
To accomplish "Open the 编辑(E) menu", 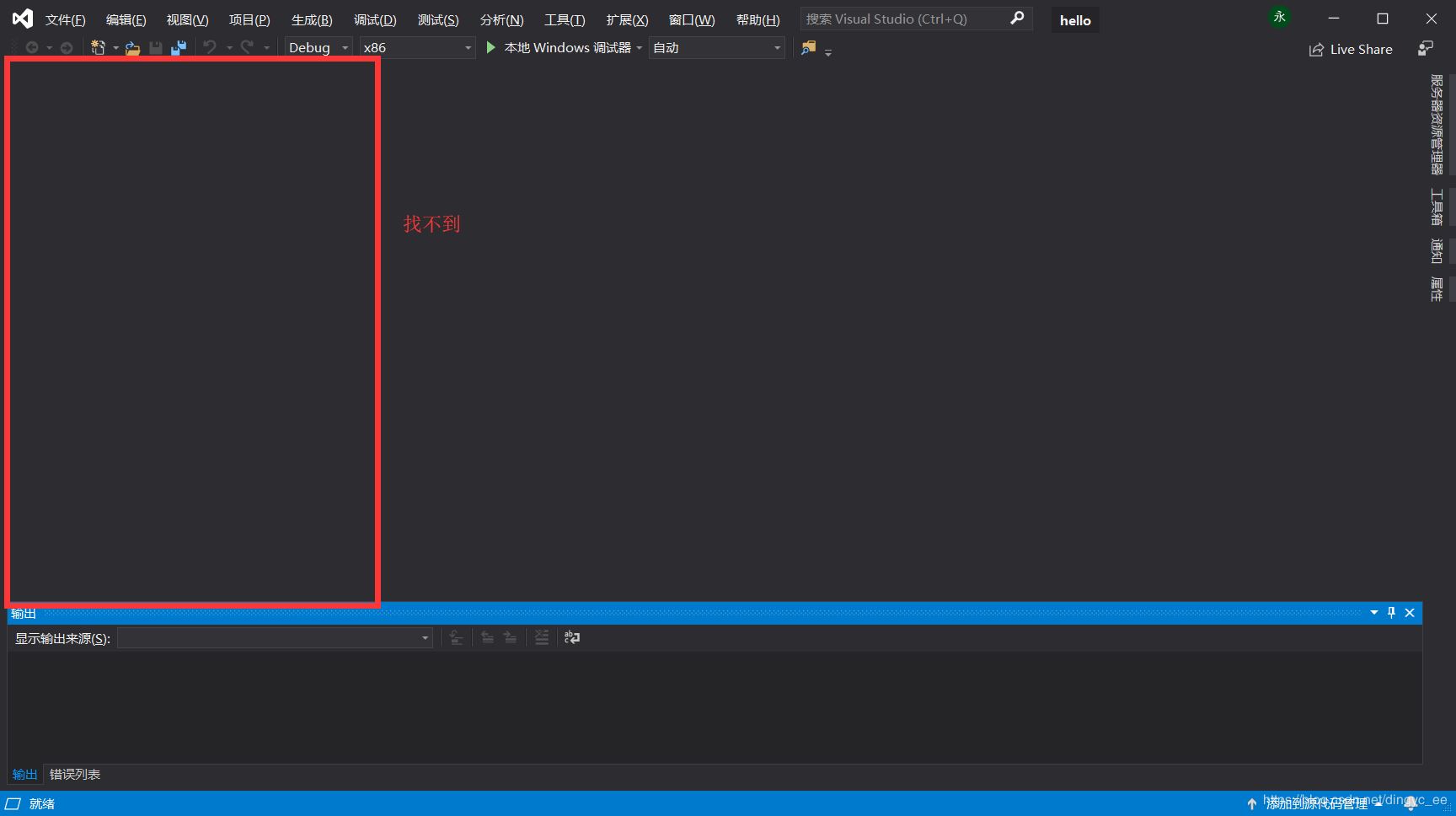I will (x=126, y=19).
